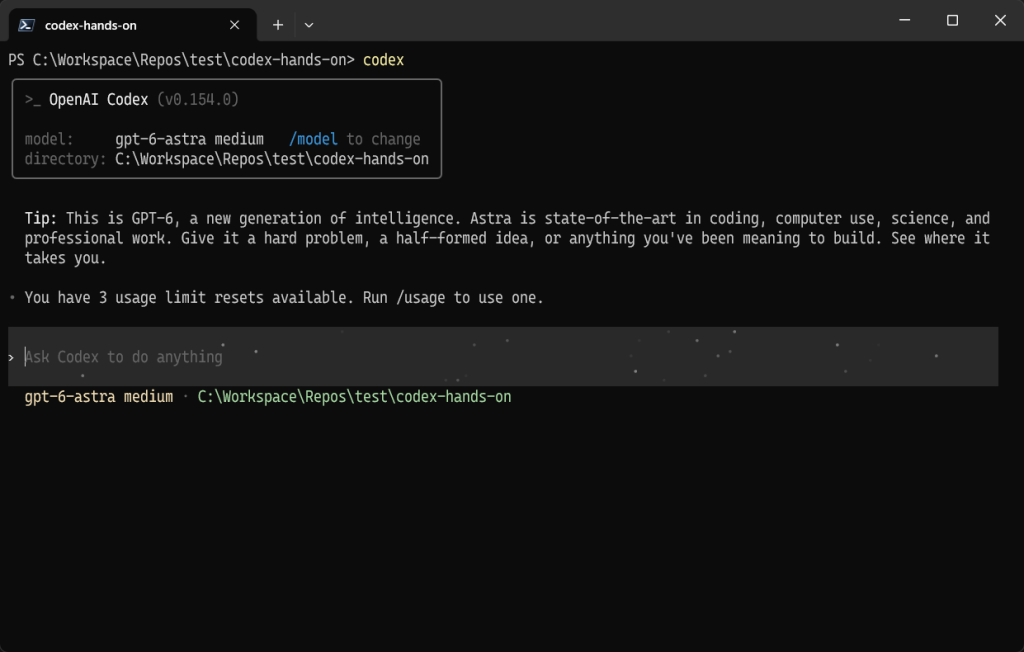Click 'gpt-6-astra medium' in the model row
Screen dimensions: 1024x652
pos(189,139)
